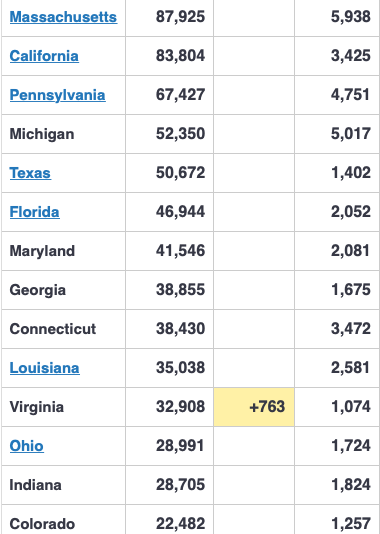Open the Florida state link

click(x=34, y=212)
